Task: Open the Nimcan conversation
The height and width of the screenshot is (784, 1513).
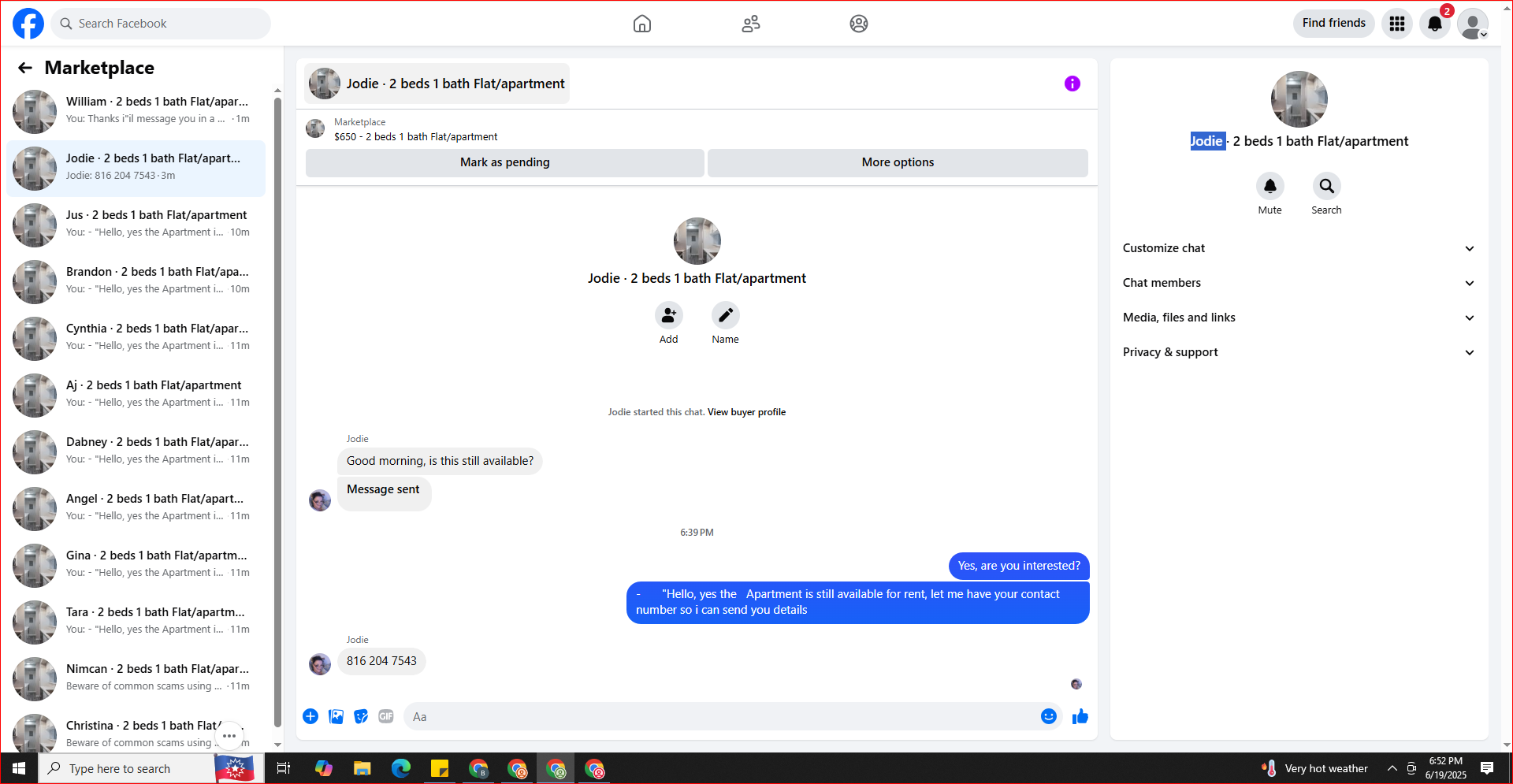Action: tap(136, 679)
